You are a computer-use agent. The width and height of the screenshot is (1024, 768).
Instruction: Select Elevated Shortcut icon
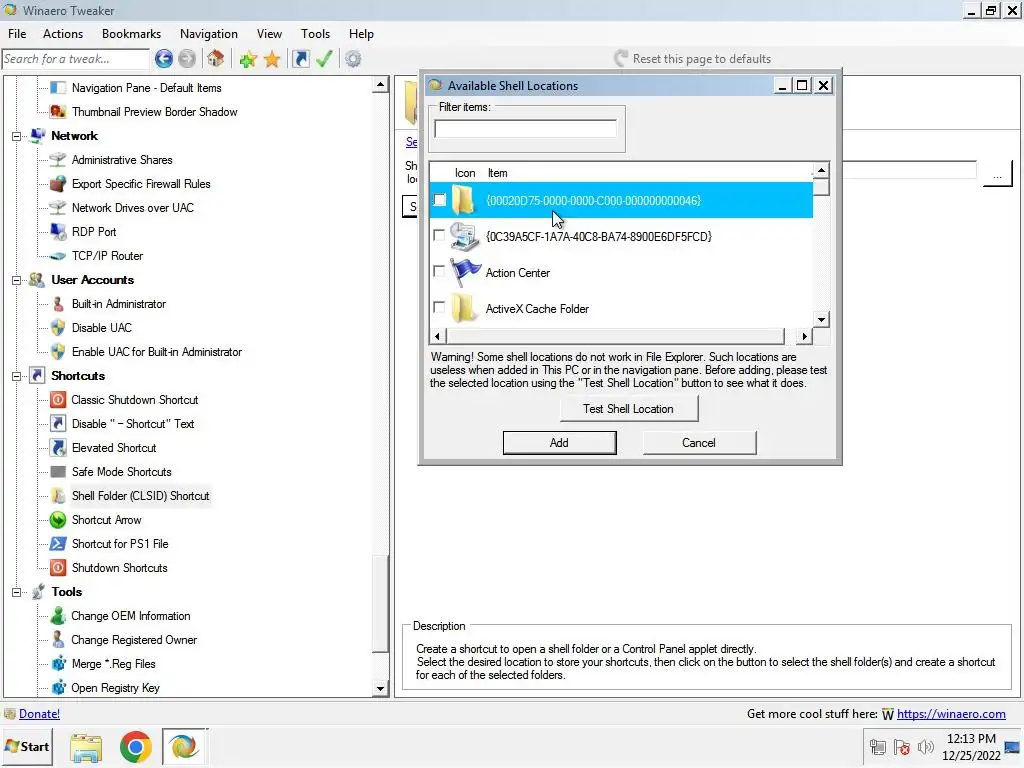pyautogui.click(x=58, y=448)
